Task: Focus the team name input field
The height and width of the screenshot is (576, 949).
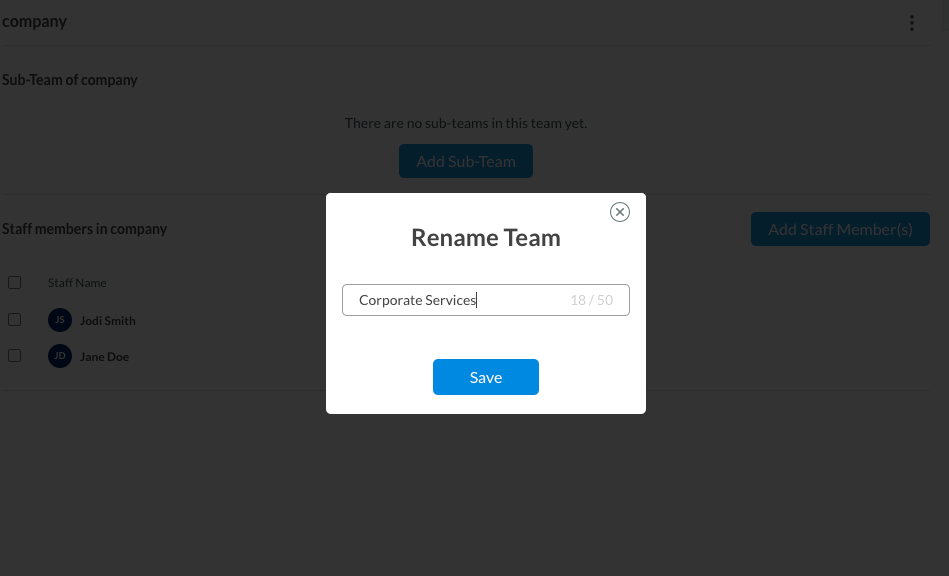Action: coord(455,300)
